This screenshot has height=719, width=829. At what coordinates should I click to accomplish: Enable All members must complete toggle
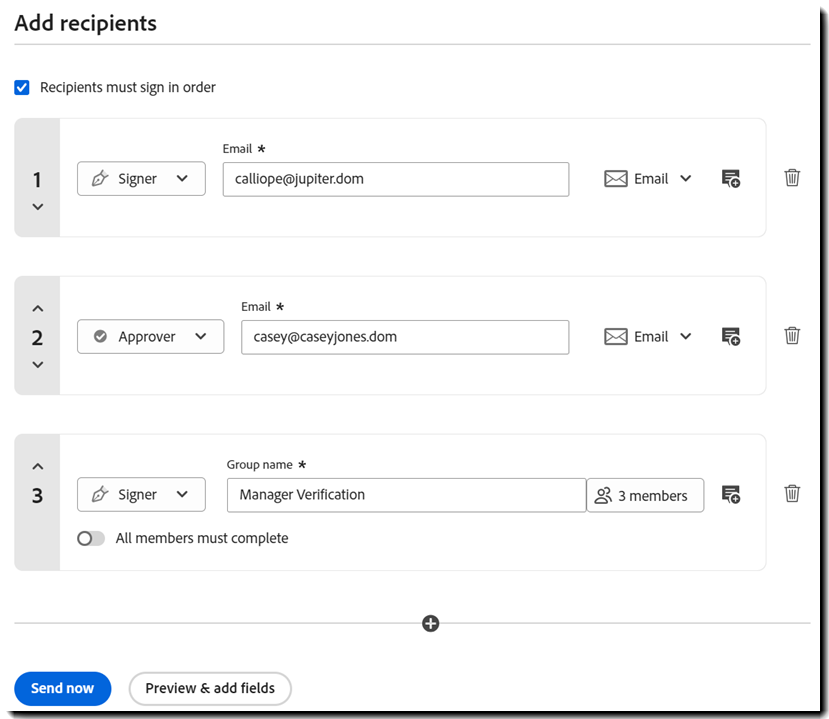91,538
